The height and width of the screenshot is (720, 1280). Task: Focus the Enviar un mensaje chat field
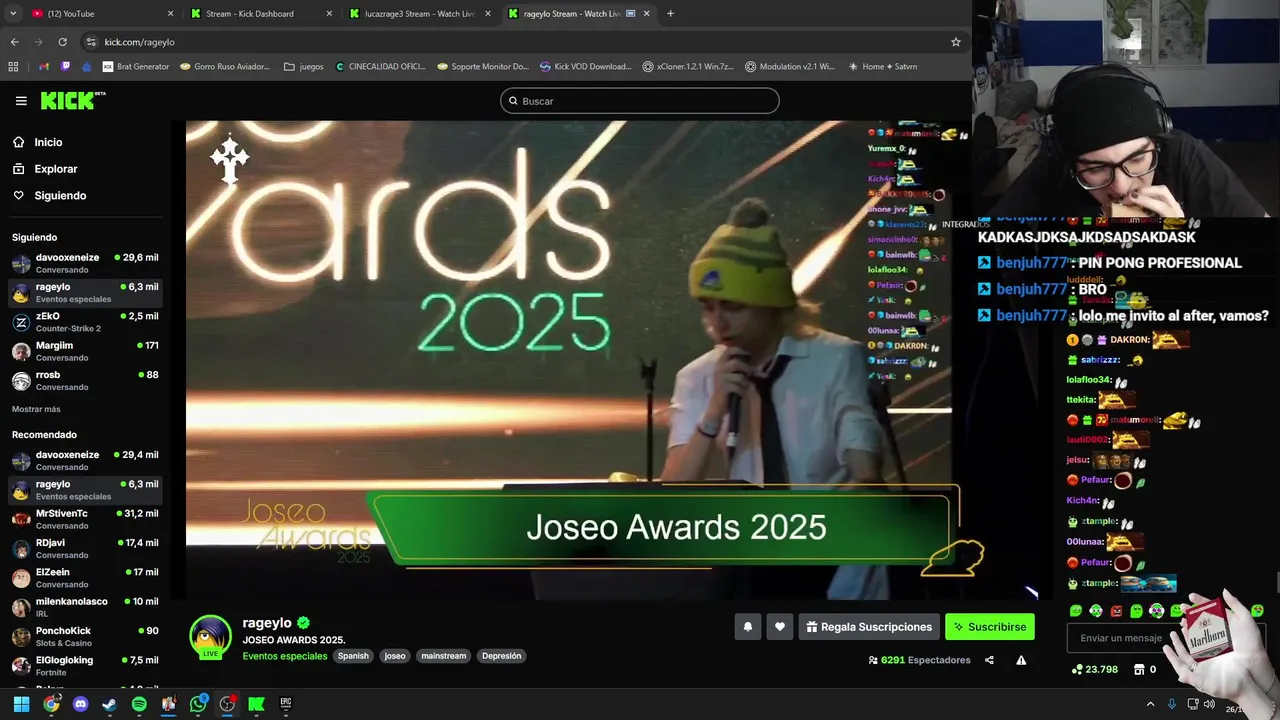coord(1120,638)
